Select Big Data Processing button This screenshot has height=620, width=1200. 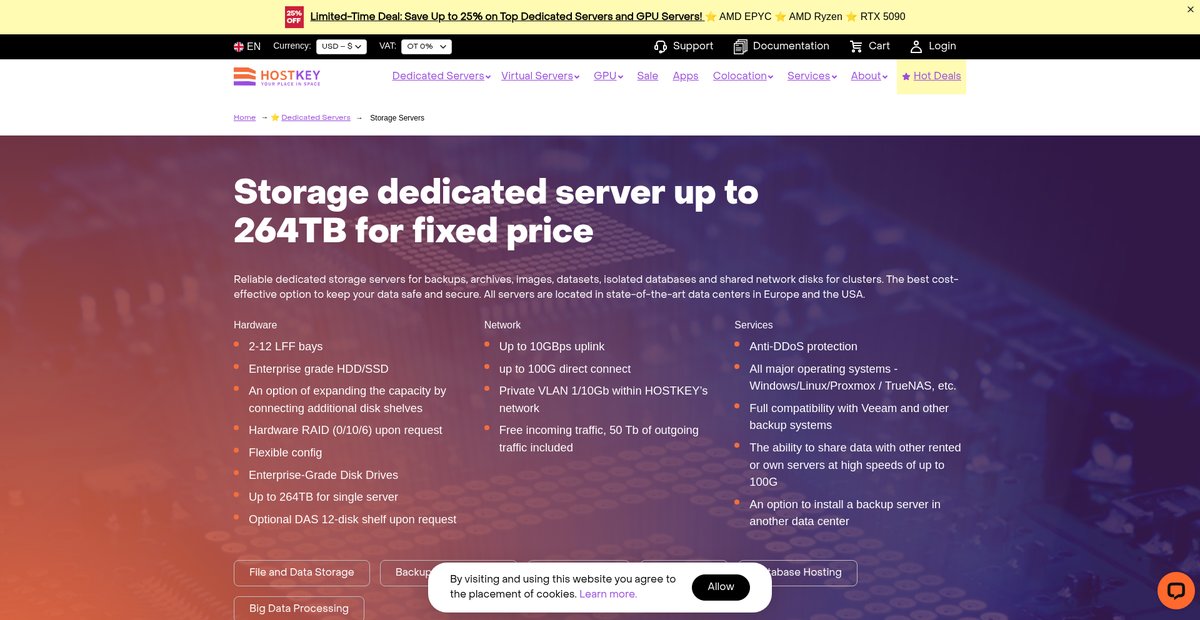coord(299,608)
